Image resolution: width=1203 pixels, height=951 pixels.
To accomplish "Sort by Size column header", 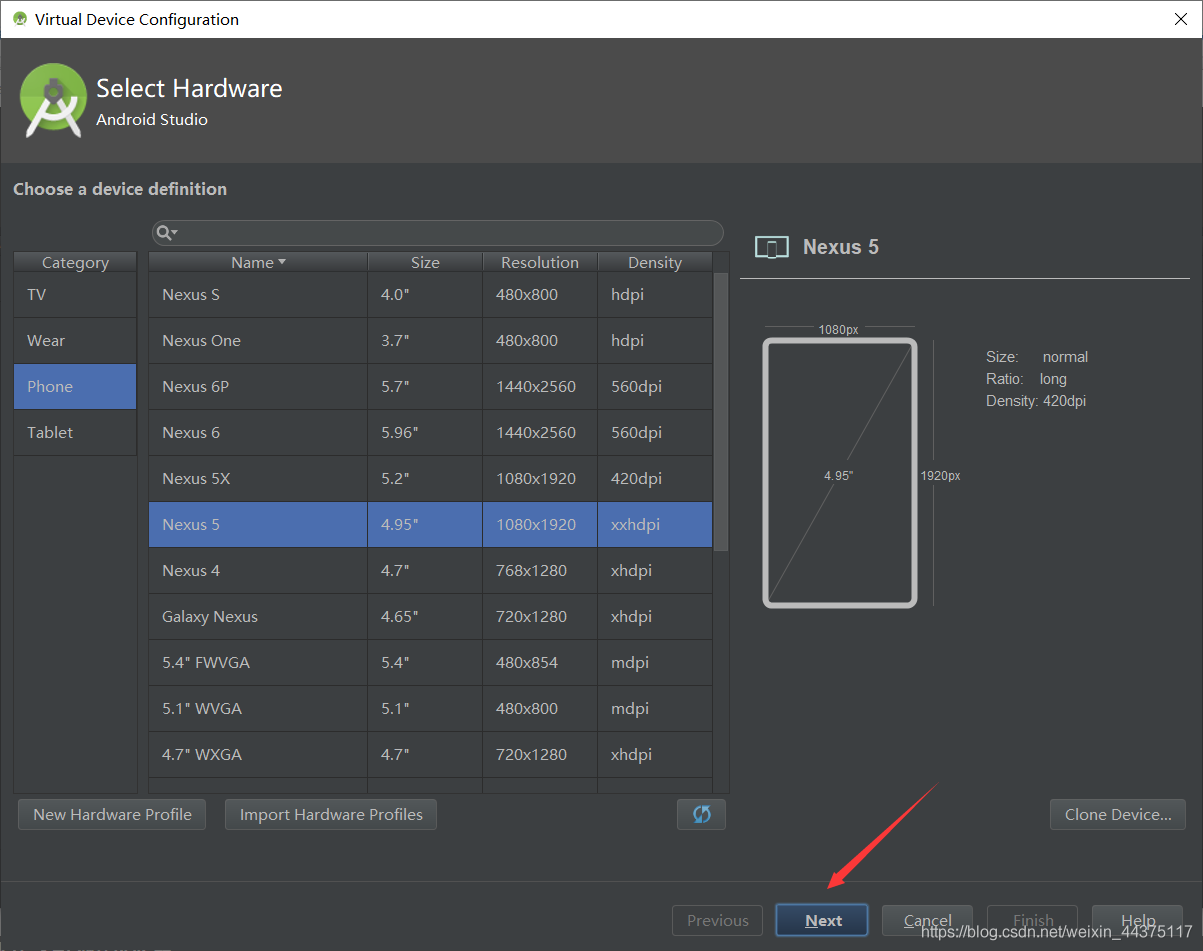I will coord(425,262).
